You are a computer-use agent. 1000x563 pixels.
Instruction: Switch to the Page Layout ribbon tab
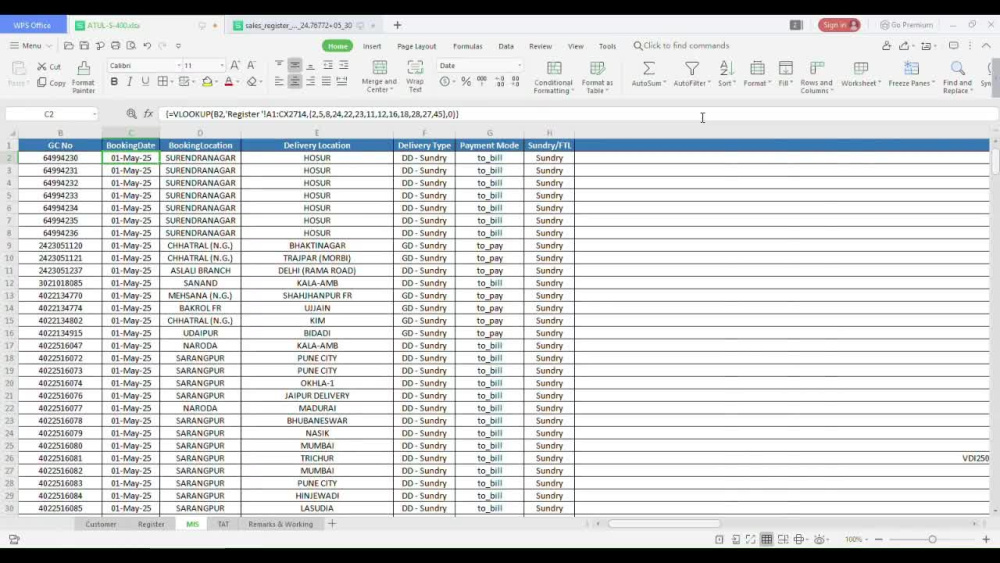pyautogui.click(x=416, y=46)
